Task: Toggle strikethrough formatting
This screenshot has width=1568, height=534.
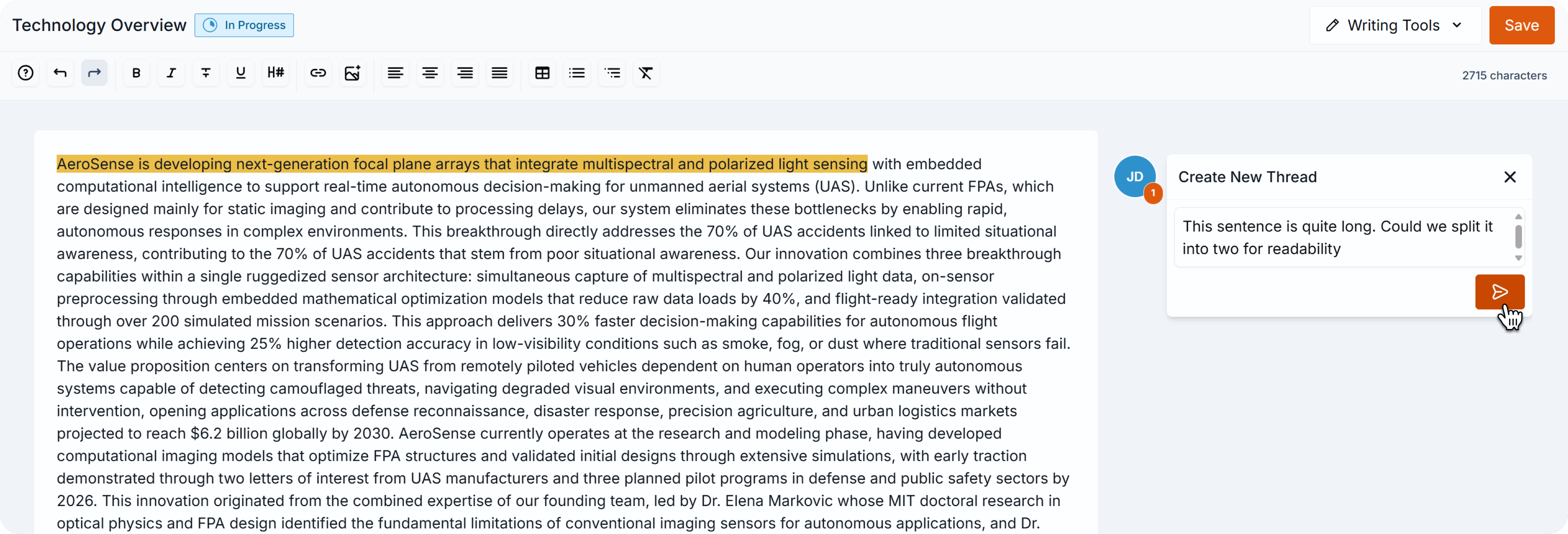Action: pyautogui.click(x=206, y=73)
